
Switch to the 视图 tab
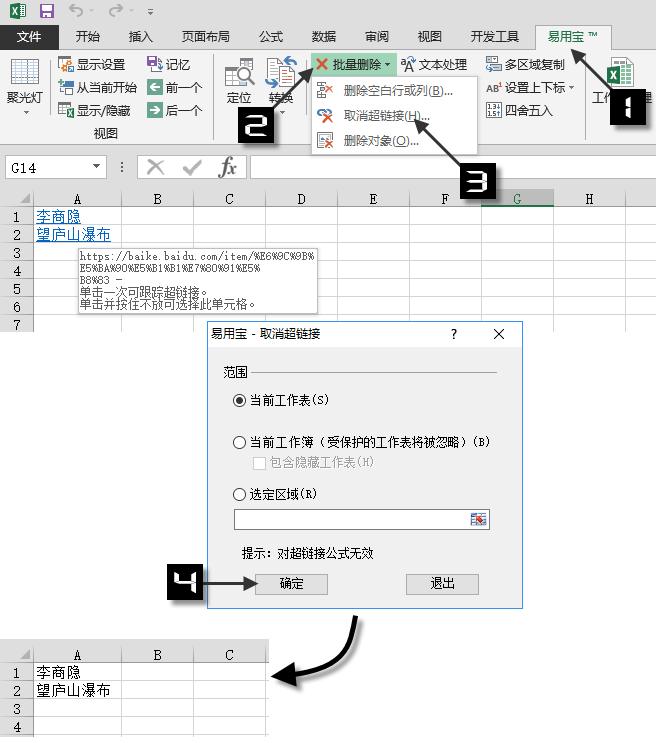tap(429, 36)
